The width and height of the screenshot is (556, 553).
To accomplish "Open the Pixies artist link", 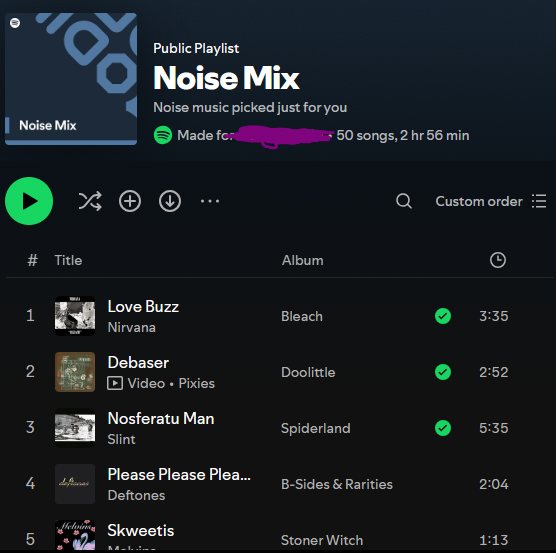I will [196, 383].
